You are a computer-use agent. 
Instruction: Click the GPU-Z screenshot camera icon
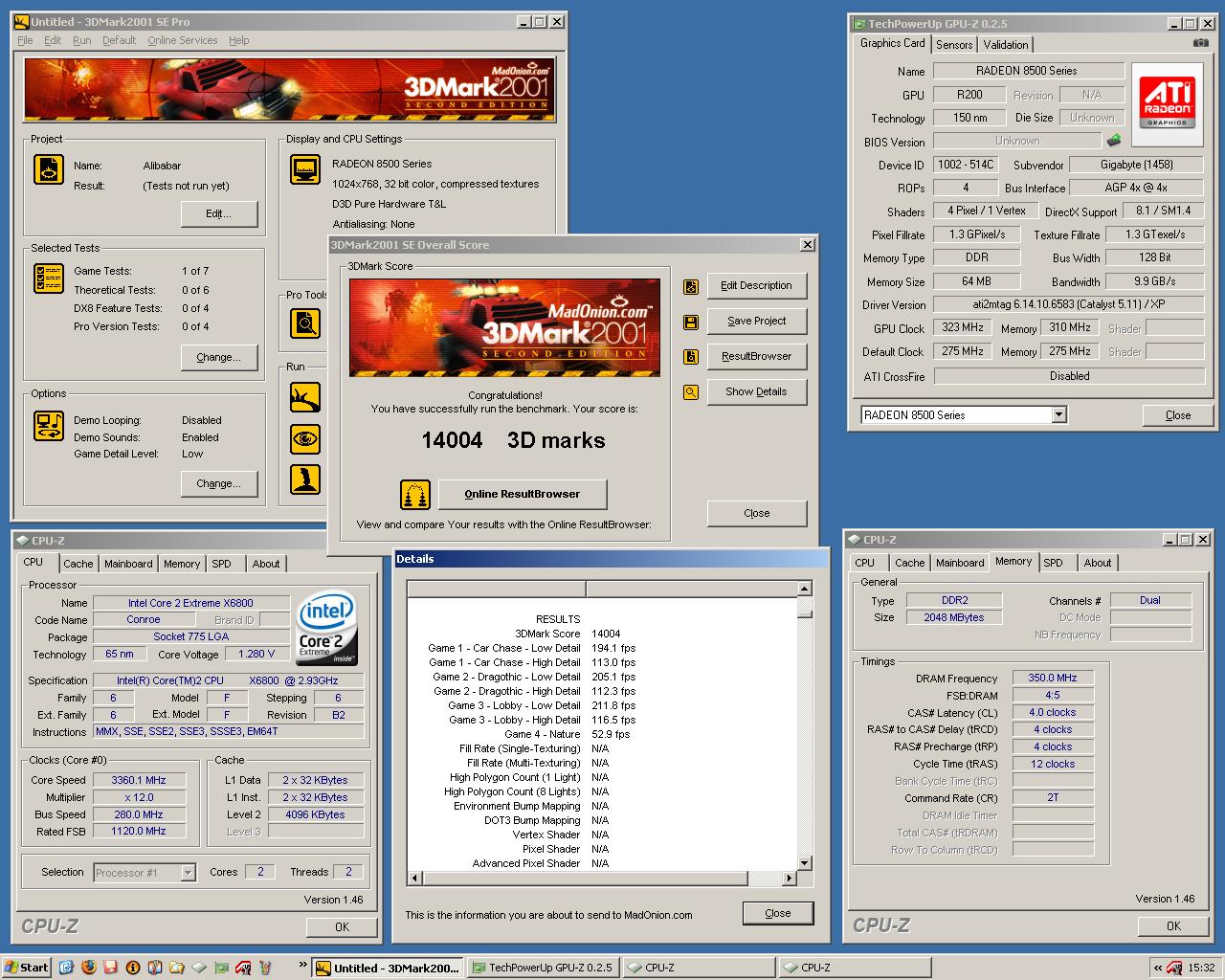[1200, 43]
